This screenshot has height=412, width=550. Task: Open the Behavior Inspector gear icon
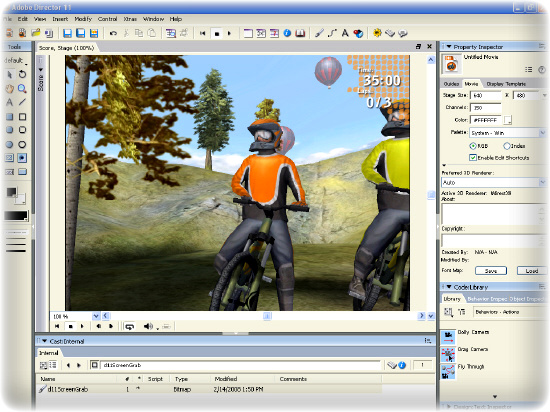coord(377,33)
